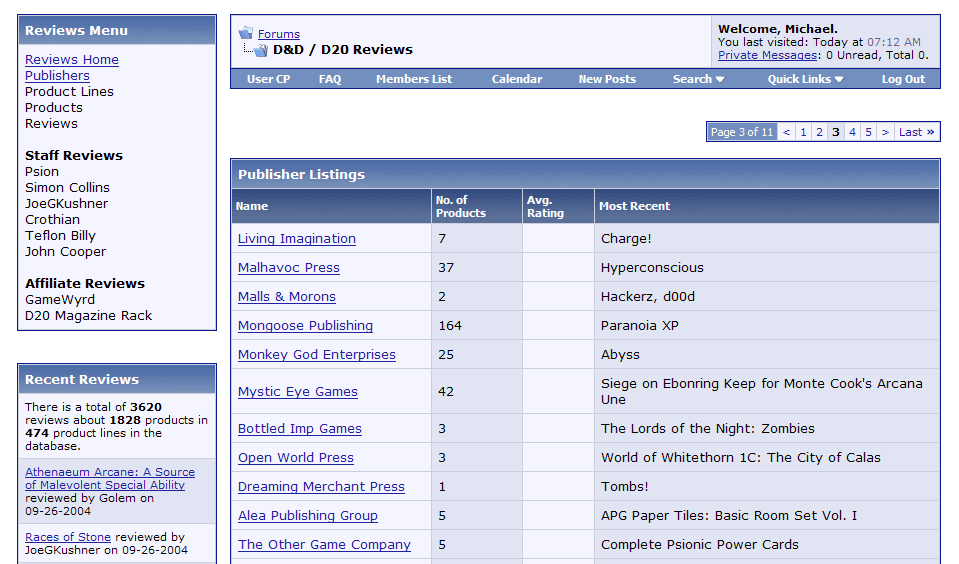
Task: Open The Other Game Company link
Action: [324, 544]
